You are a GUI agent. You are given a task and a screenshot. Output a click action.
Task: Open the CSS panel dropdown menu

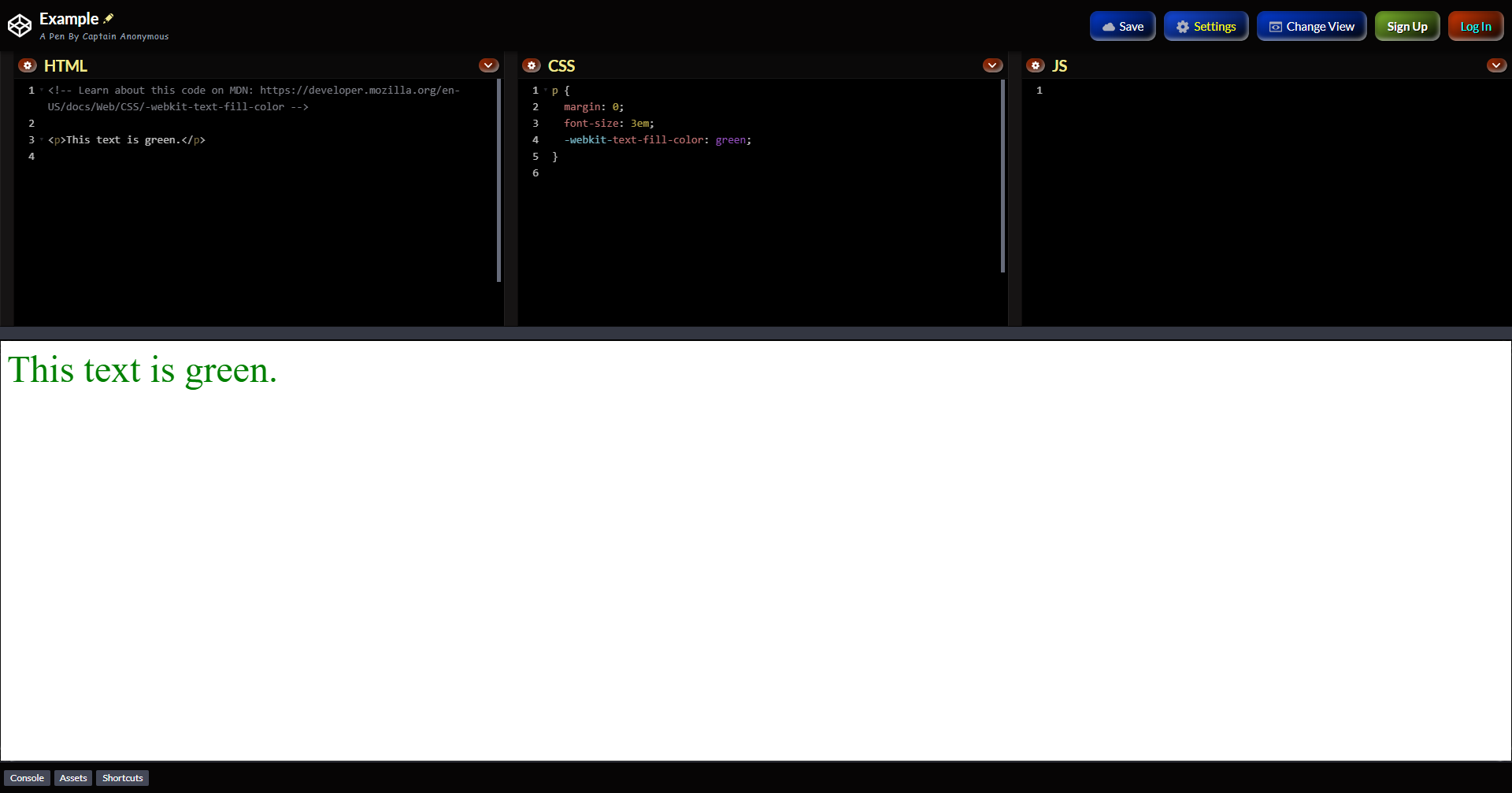pos(992,65)
